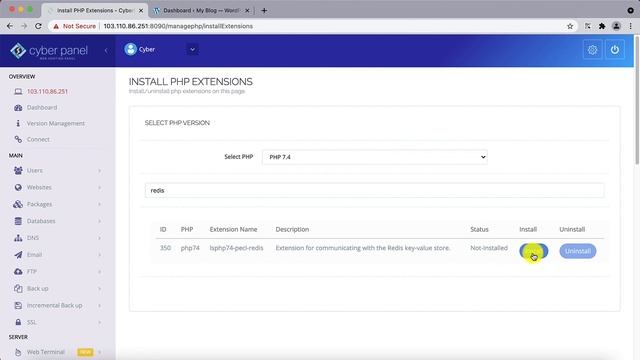Expand the Databases menu chevron
This screenshot has width=640, height=360.
99,221
